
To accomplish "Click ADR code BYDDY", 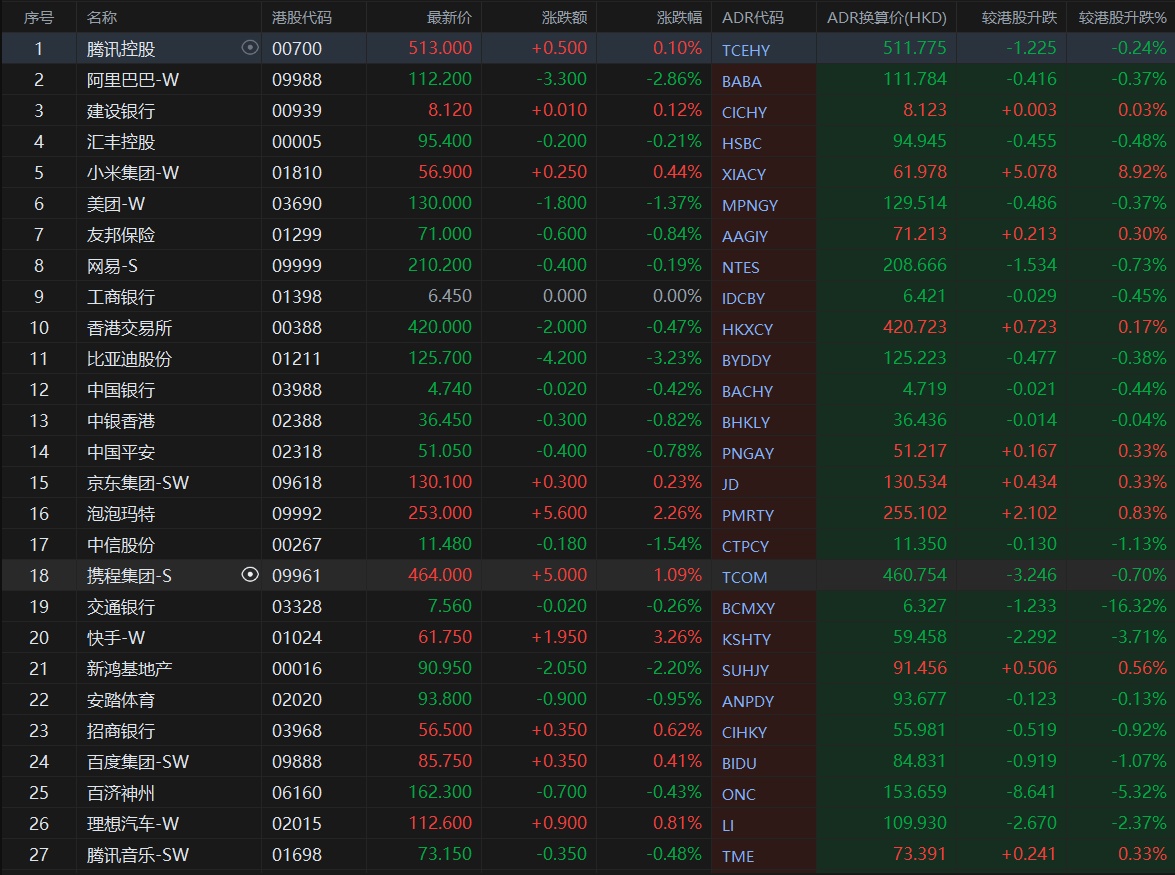I will coord(746,360).
